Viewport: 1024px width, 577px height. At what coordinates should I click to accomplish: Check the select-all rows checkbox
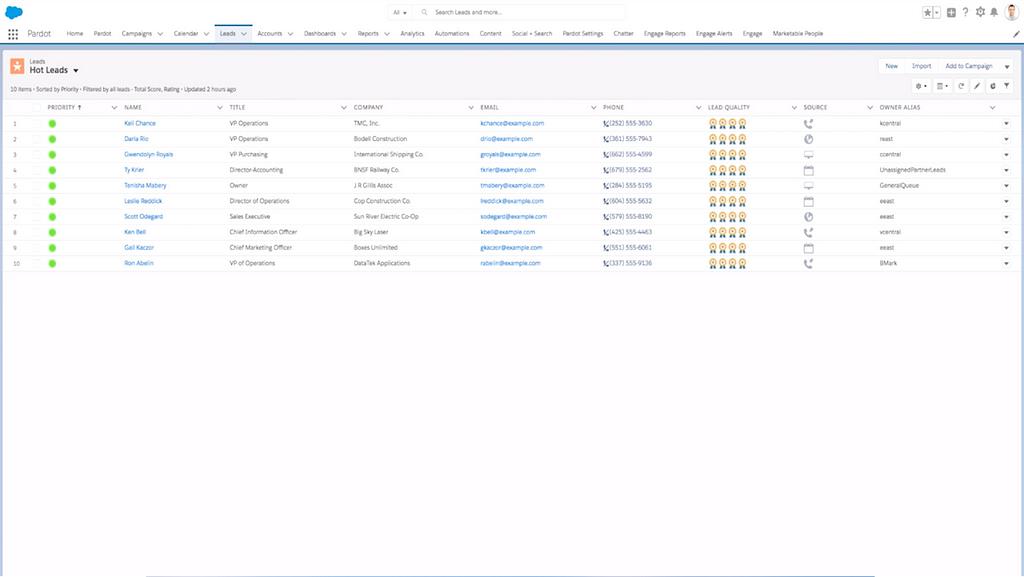37,107
